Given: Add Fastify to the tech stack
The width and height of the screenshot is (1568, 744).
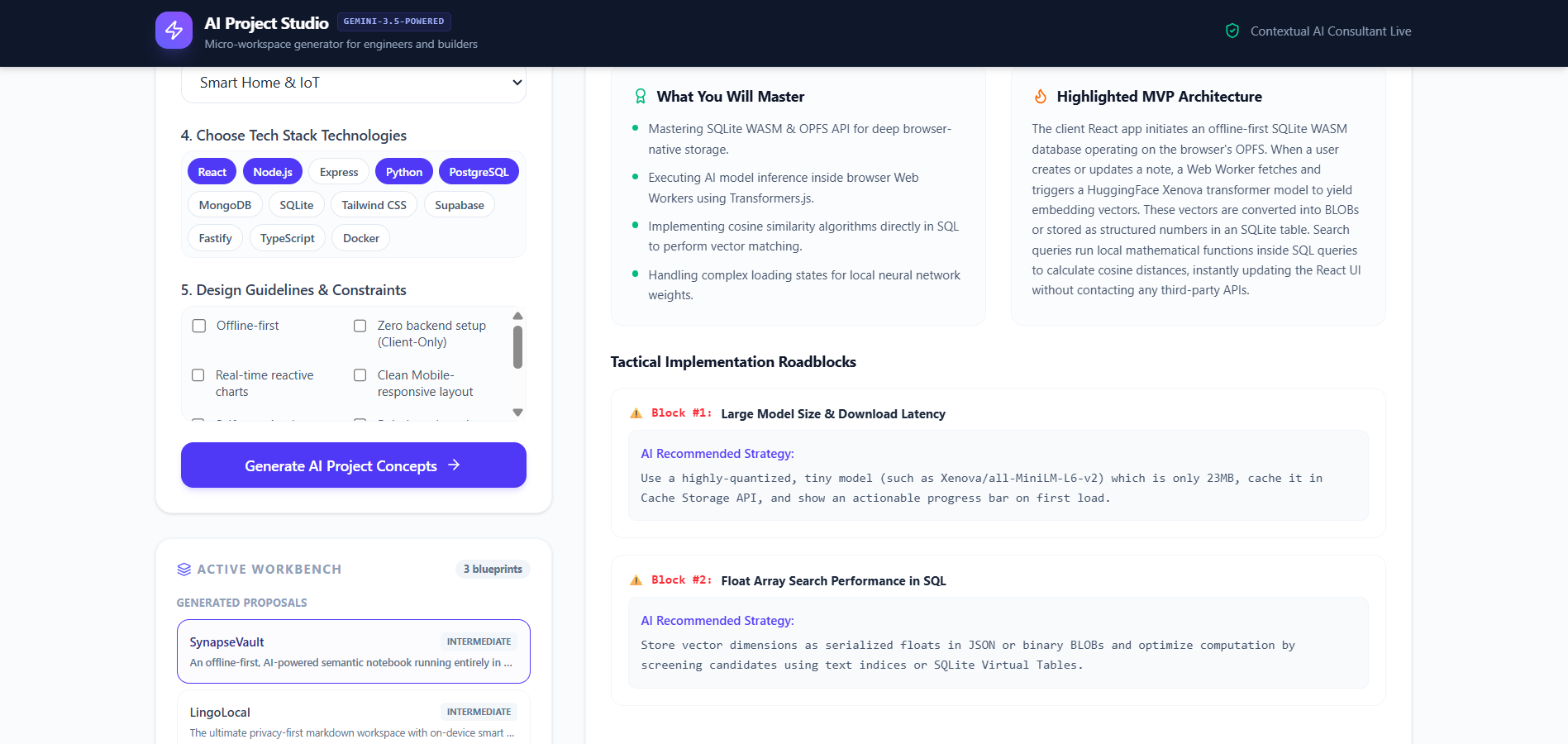Looking at the screenshot, I should [x=216, y=238].
